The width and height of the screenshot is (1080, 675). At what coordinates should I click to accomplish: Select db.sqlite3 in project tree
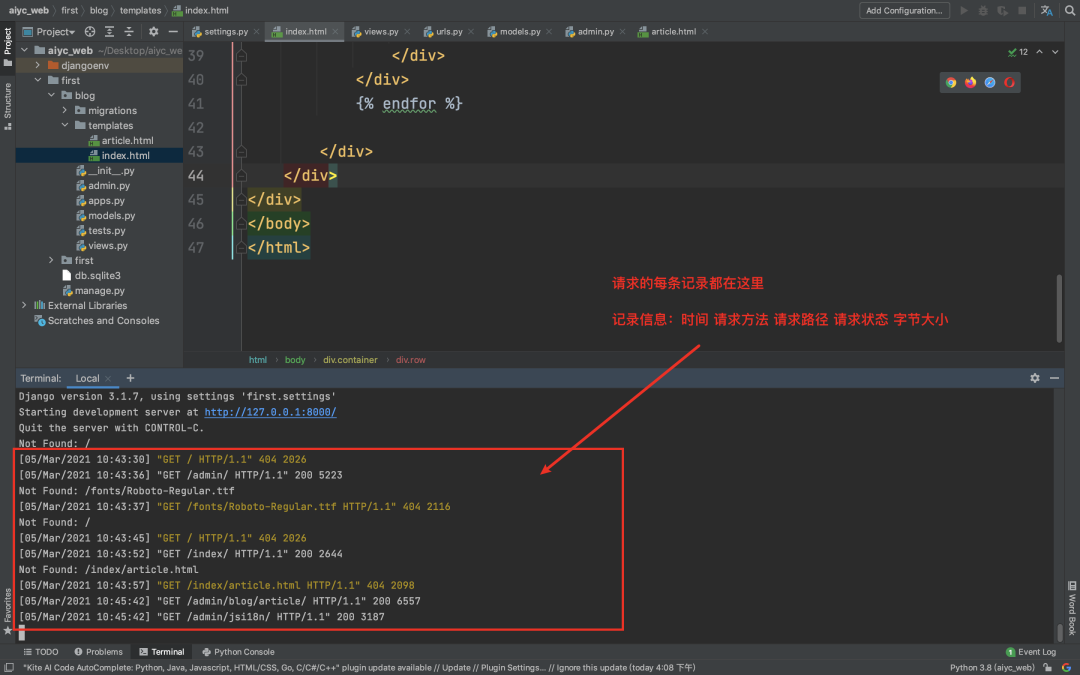[91, 276]
